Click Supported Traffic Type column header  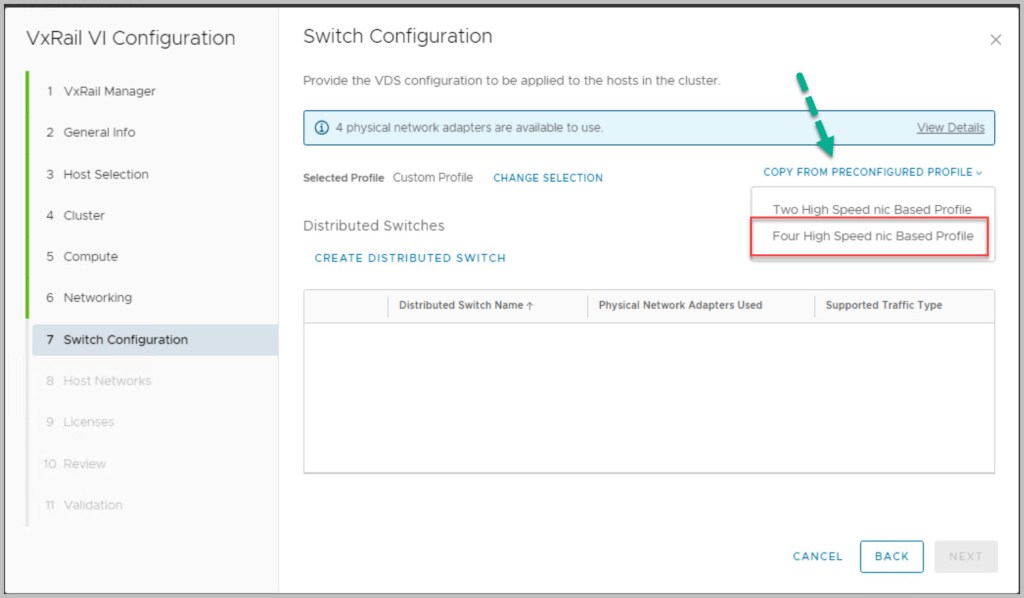pyautogui.click(x=883, y=306)
